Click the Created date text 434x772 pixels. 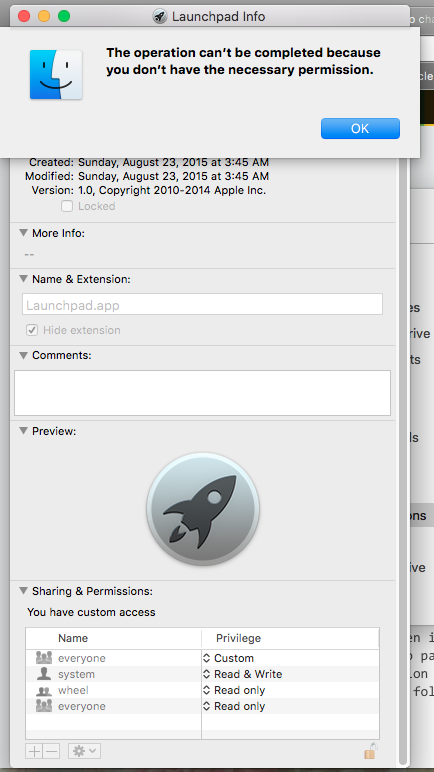(x=173, y=162)
